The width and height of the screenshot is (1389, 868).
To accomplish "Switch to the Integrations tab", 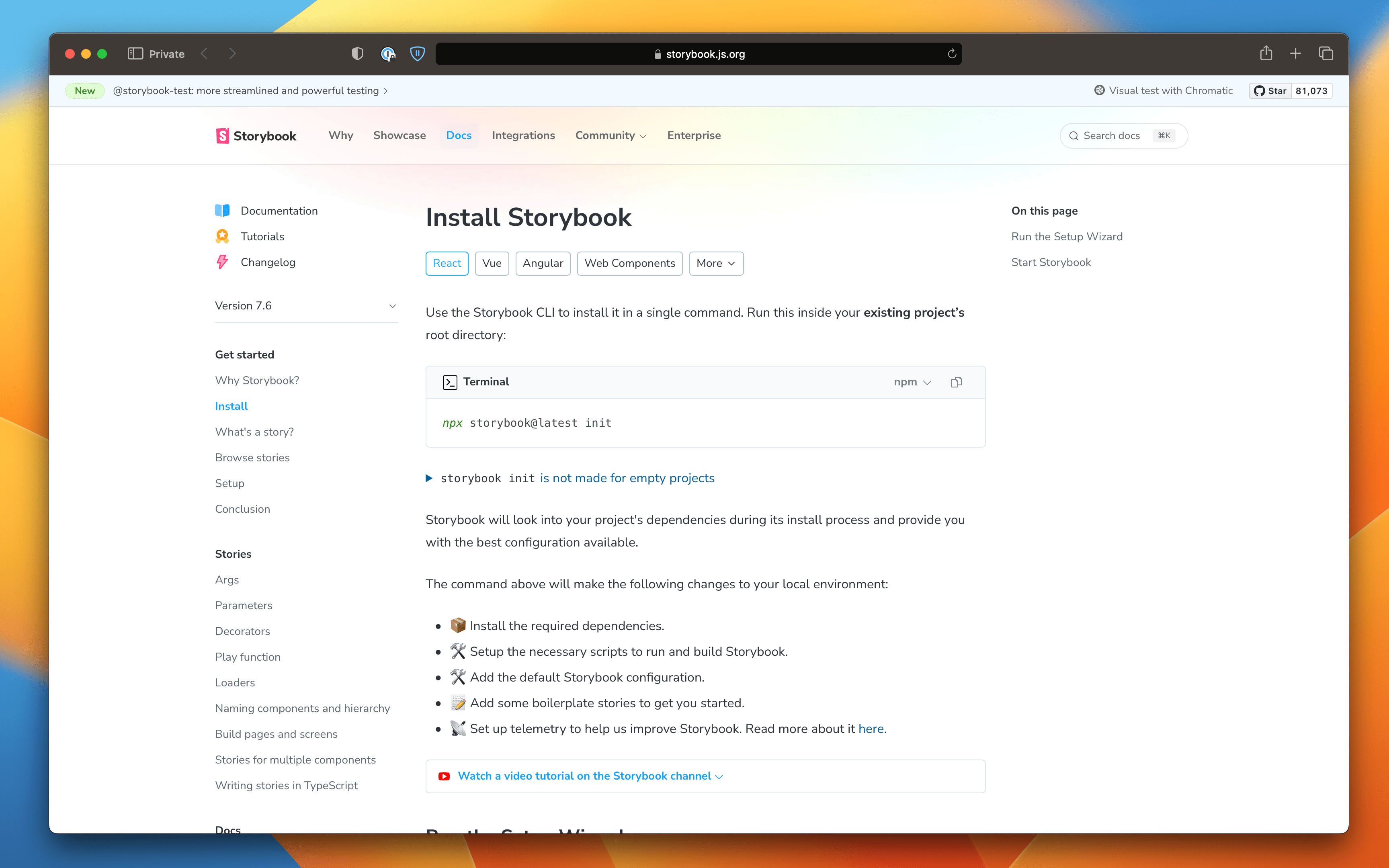I will (x=523, y=135).
